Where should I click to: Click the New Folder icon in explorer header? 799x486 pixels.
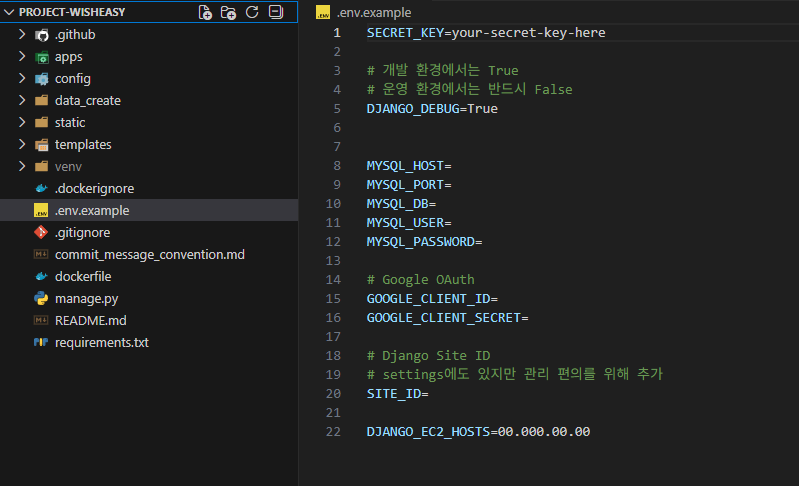point(229,12)
